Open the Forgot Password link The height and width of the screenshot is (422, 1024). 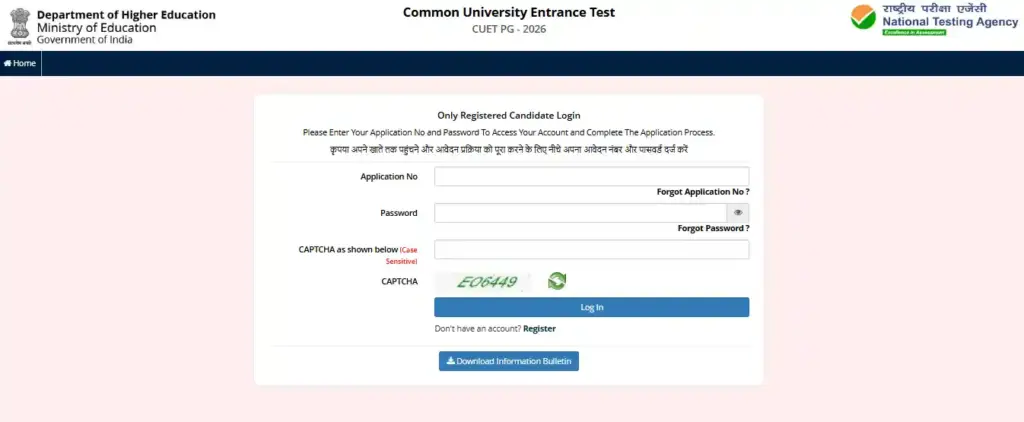[713, 228]
